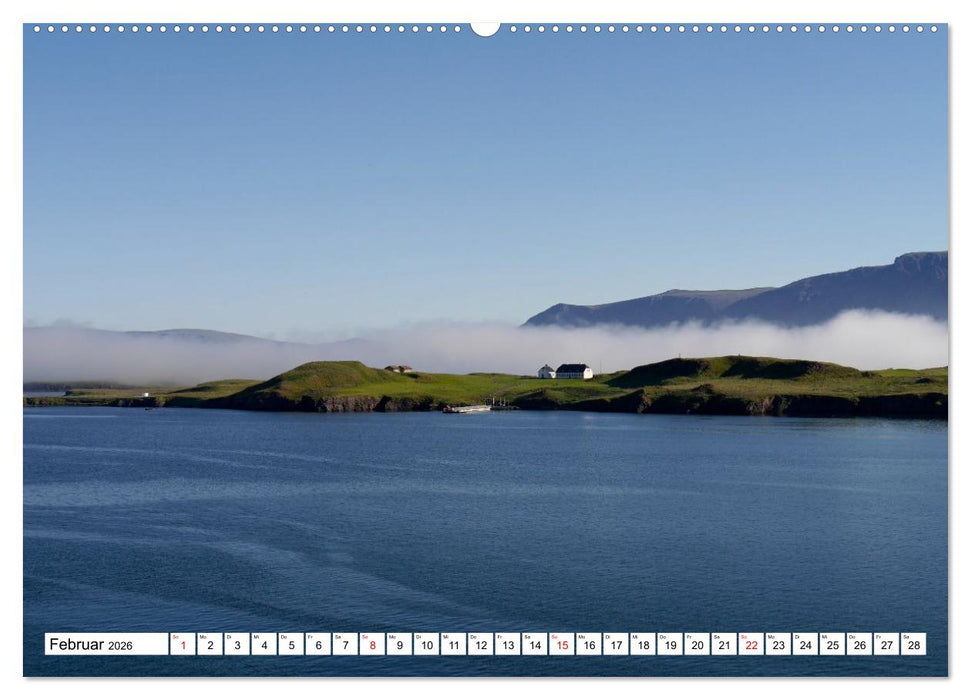Click the Februar 2026 month label
The height and width of the screenshot is (700, 971).
106,645
